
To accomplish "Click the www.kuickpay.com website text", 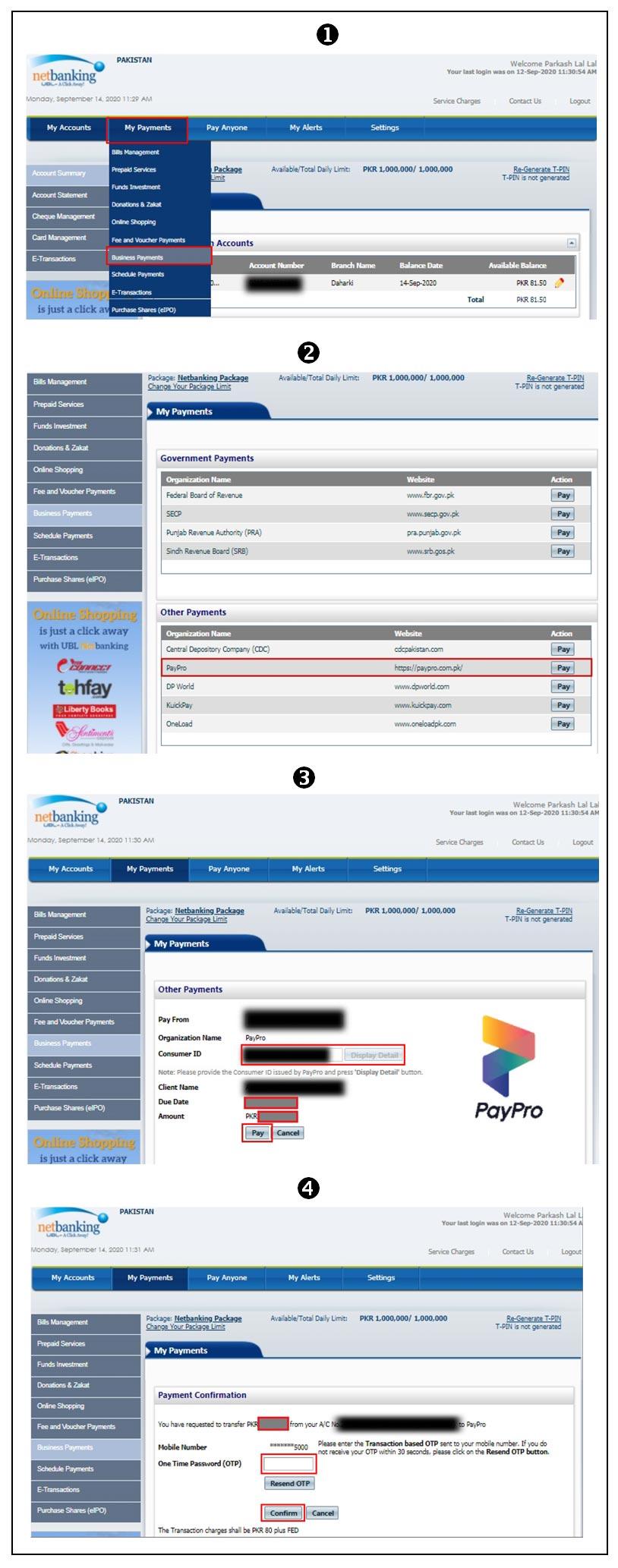I will pos(422,705).
